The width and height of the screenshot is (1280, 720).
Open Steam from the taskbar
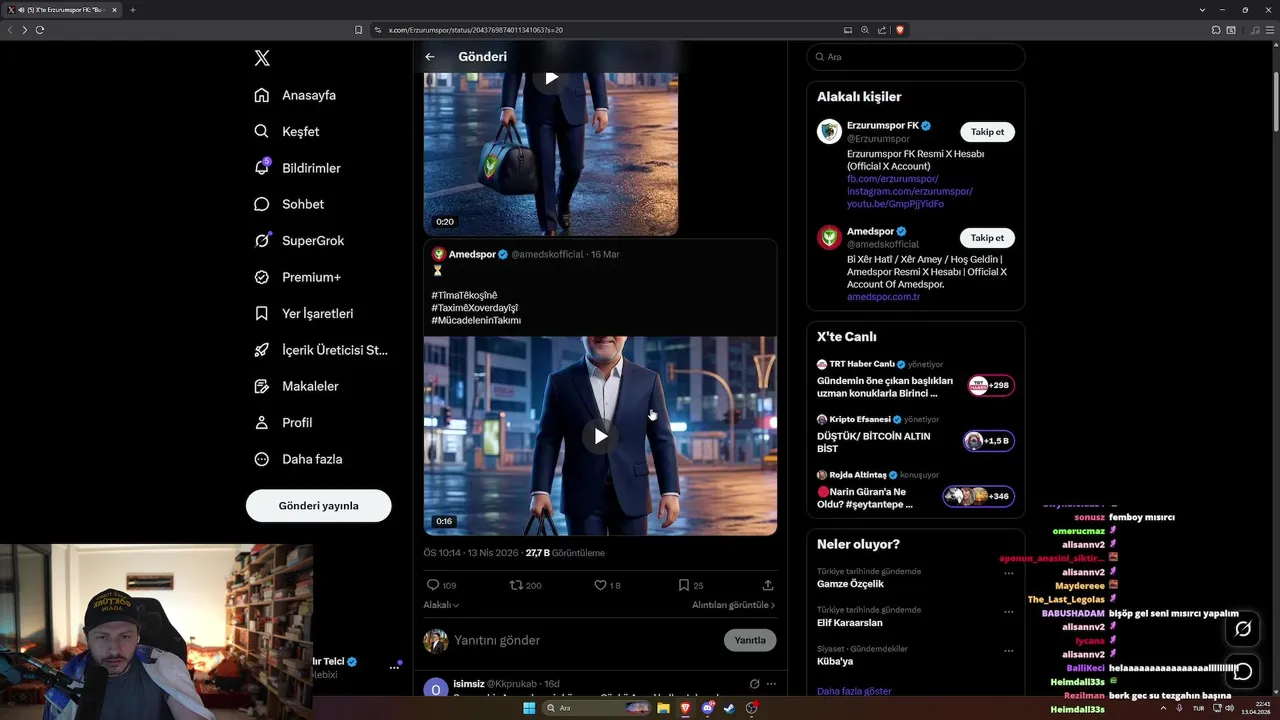(729, 708)
